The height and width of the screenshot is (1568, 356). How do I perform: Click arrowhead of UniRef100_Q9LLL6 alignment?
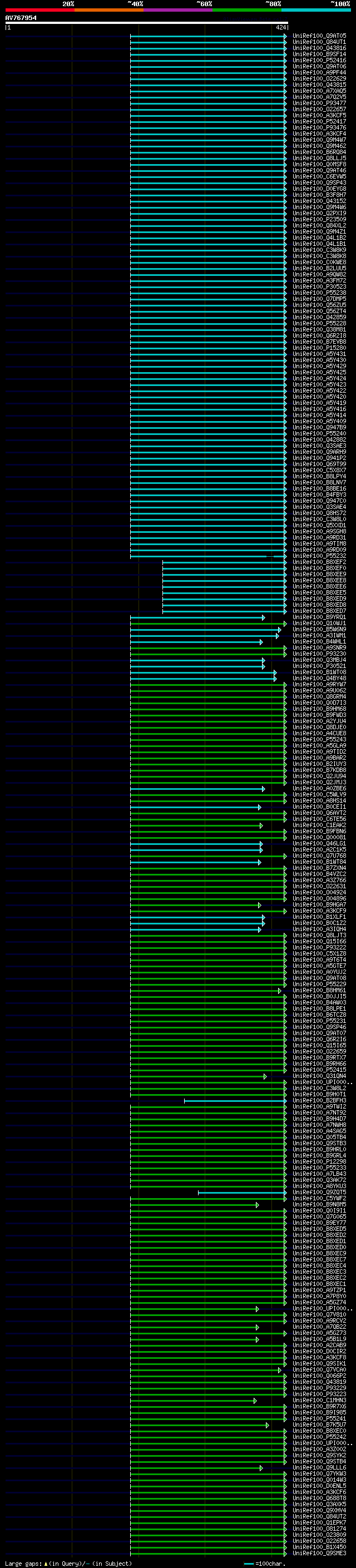tap(261, 1467)
